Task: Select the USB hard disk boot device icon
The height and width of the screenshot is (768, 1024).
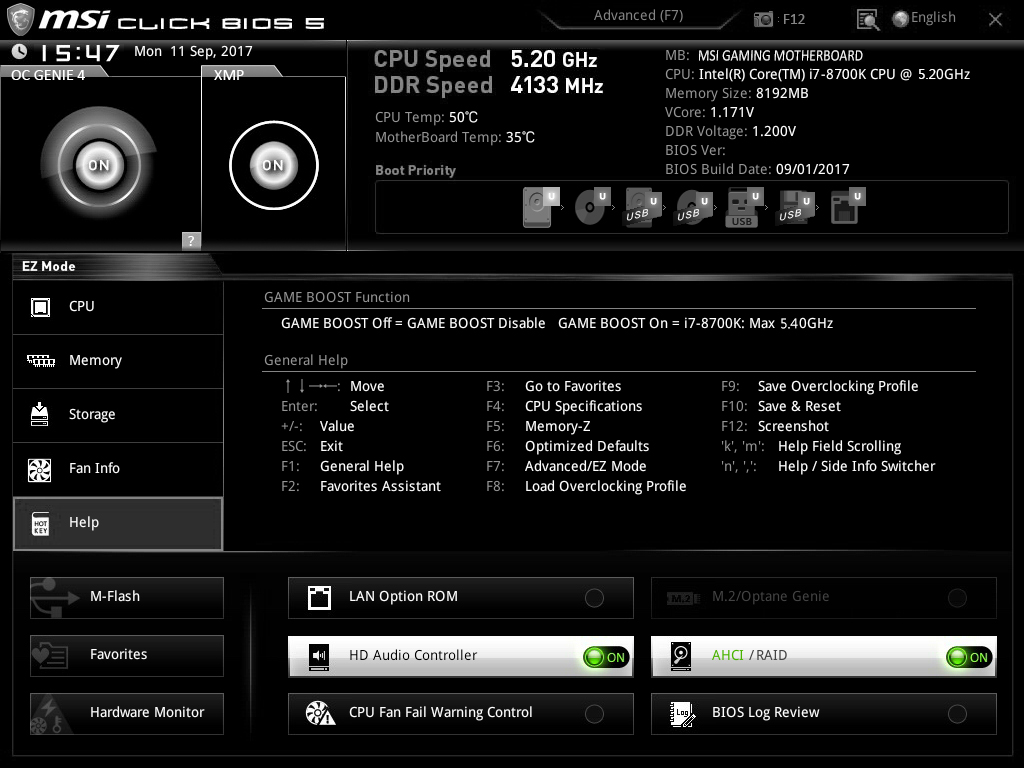Action: pyautogui.click(x=643, y=206)
